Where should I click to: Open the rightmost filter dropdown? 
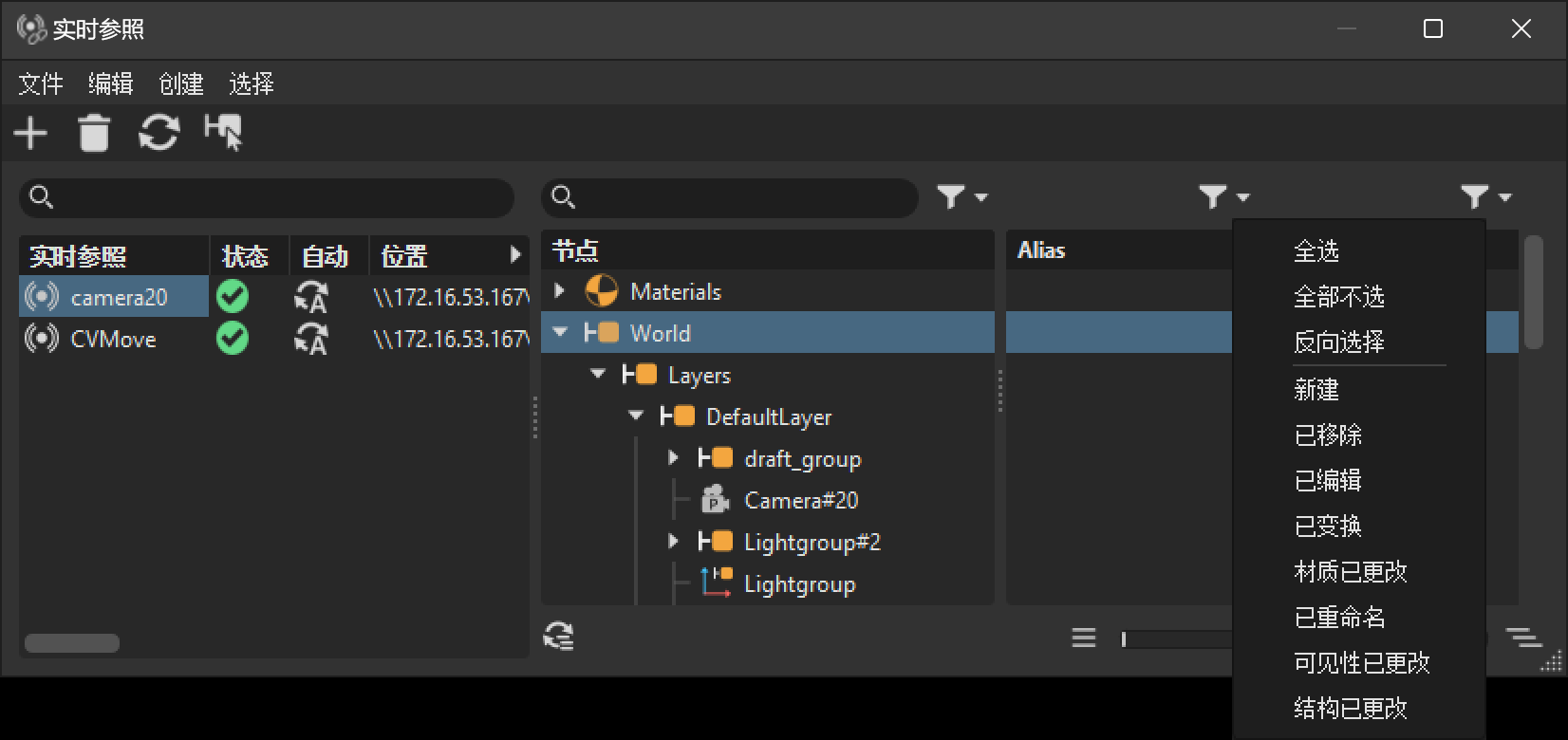pos(1486,196)
